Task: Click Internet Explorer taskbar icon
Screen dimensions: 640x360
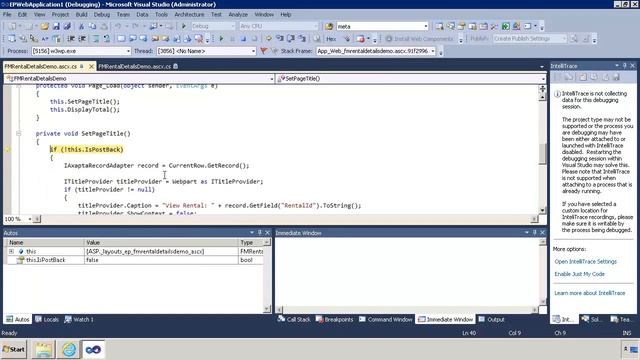Action: [69, 349]
